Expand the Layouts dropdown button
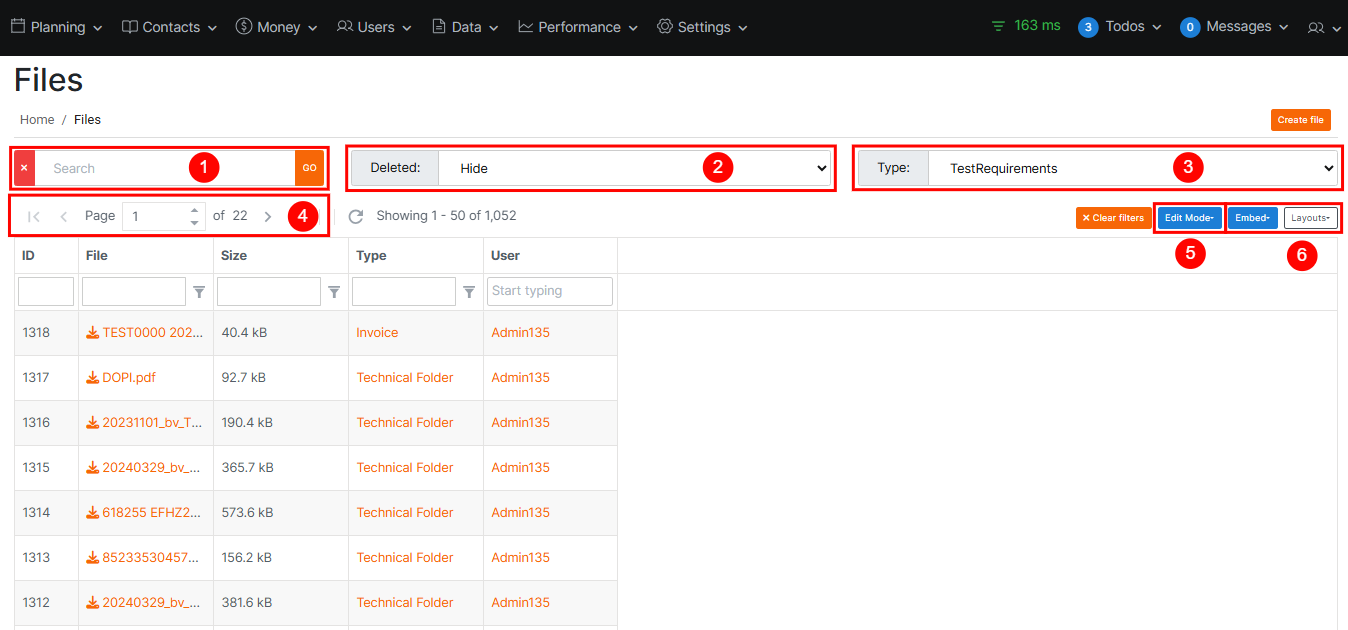1348x630 pixels. point(1310,218)
